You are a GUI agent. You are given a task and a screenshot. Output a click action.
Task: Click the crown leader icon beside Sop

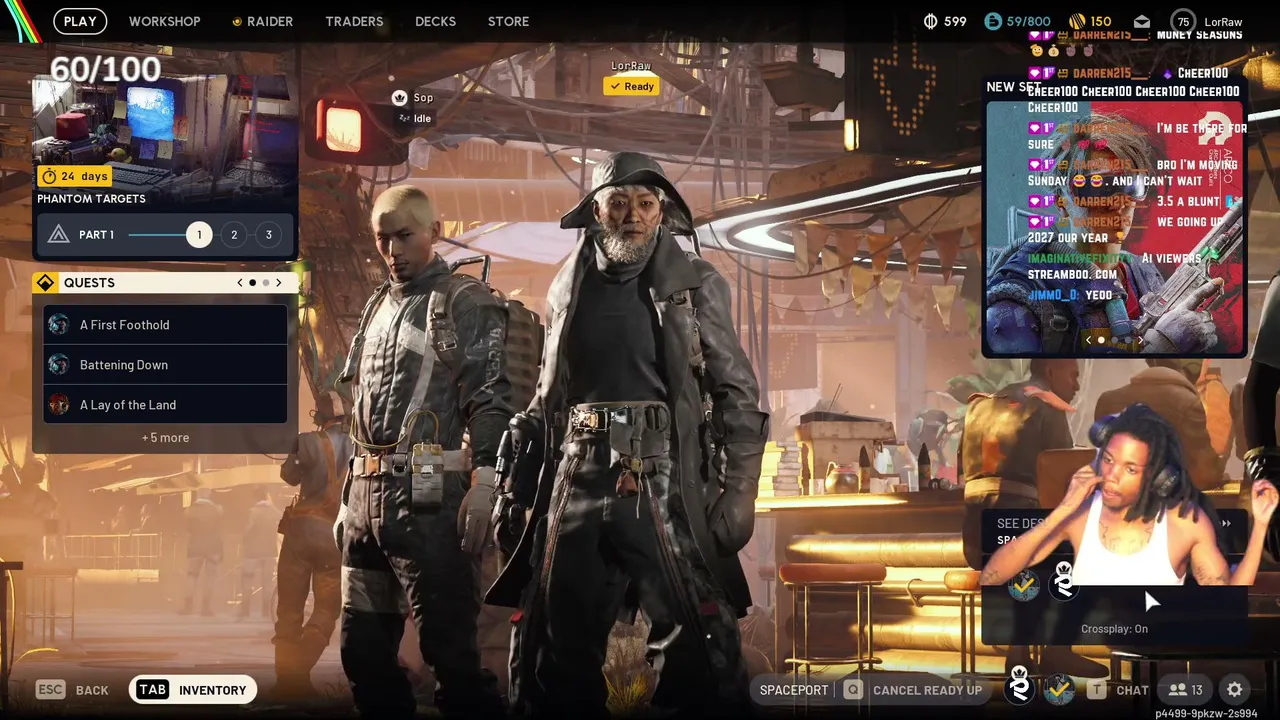click(x=399, y=97)
